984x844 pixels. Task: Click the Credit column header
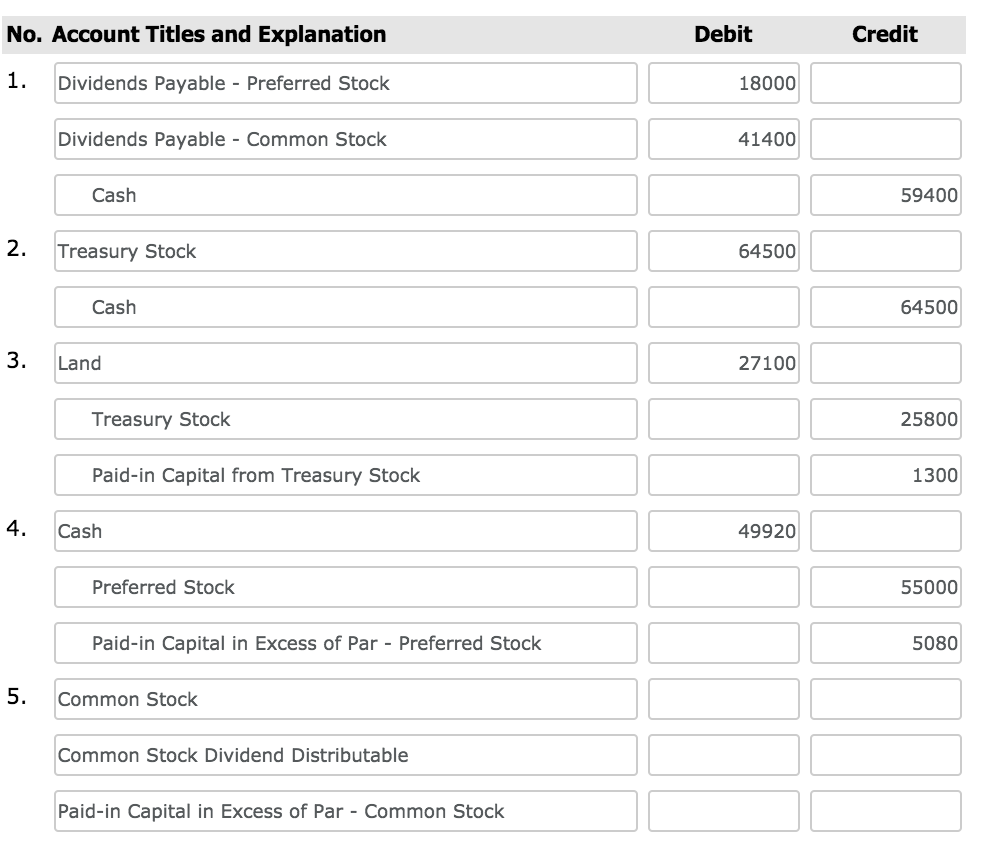click(x=884, y=35)
